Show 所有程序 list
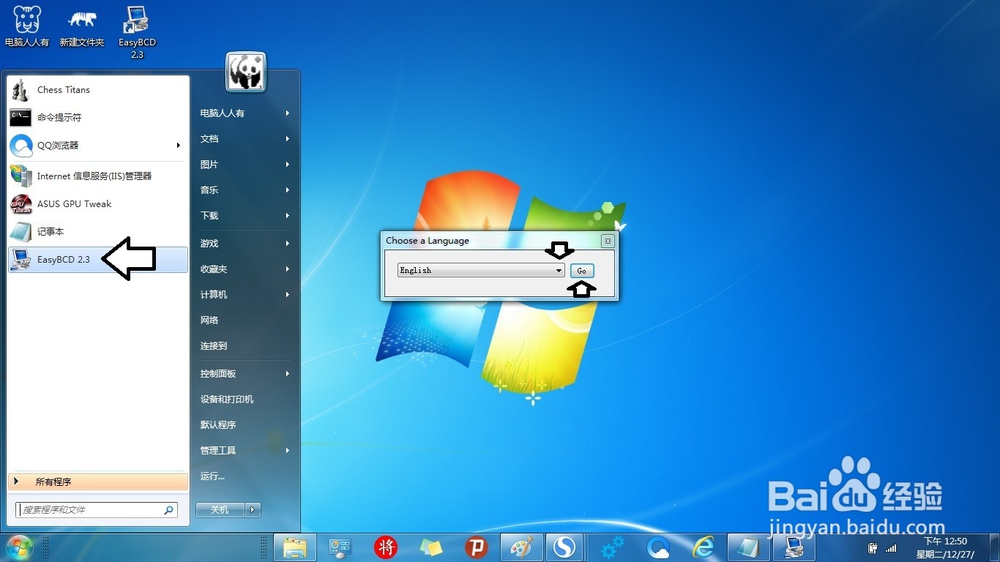The image size is (1000, 562). [x=98, y=482]
